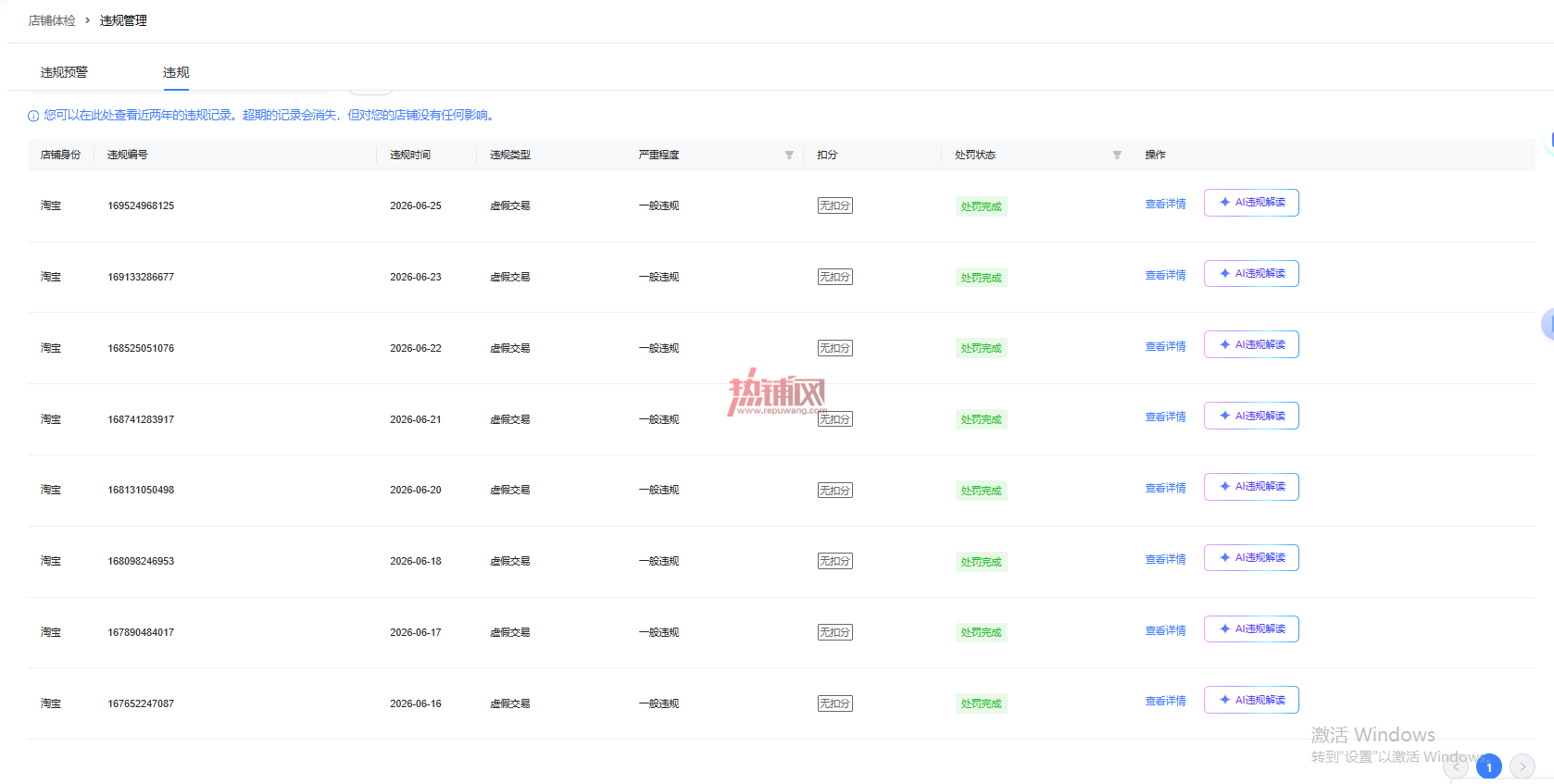Screen dimensions: 1554x784
Task: Open 查看详情 for the 2026-06-16 record
Action: click(x=1165, y=701)
